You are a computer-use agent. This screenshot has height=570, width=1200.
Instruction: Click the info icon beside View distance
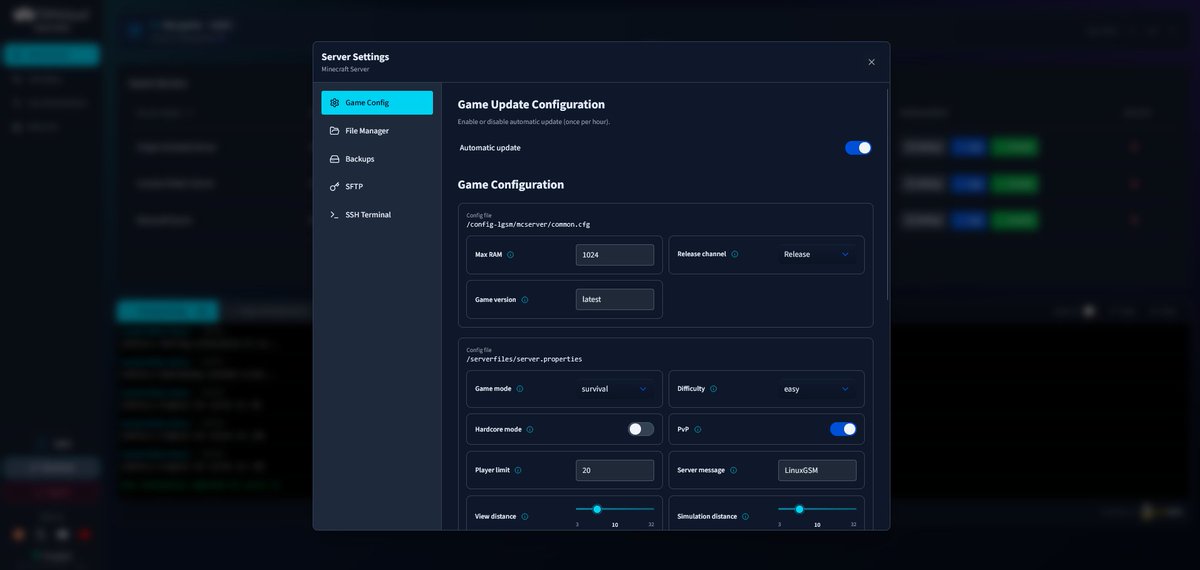pos(525,517)
